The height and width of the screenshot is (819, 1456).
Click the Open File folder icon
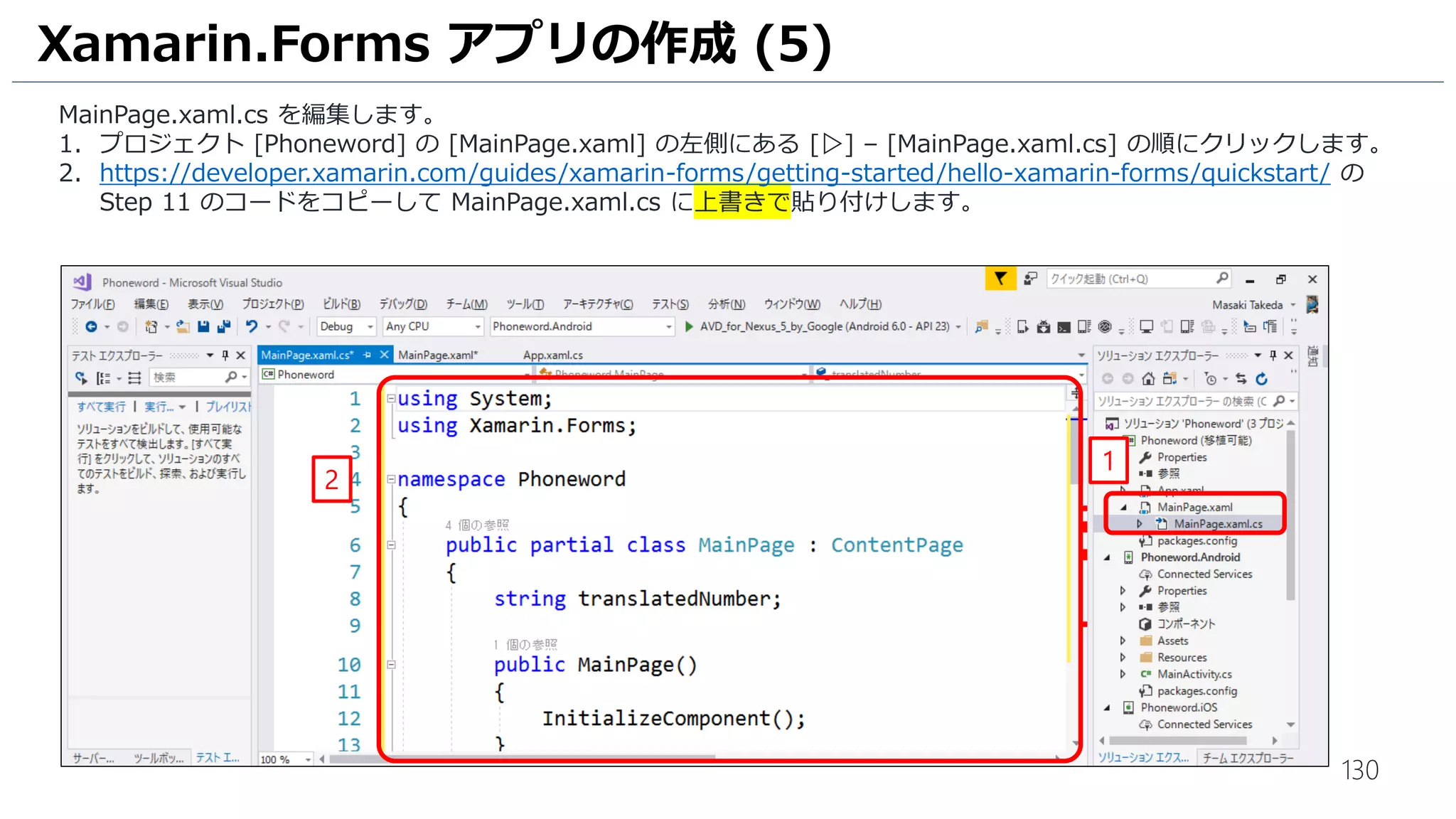(183, 326)
